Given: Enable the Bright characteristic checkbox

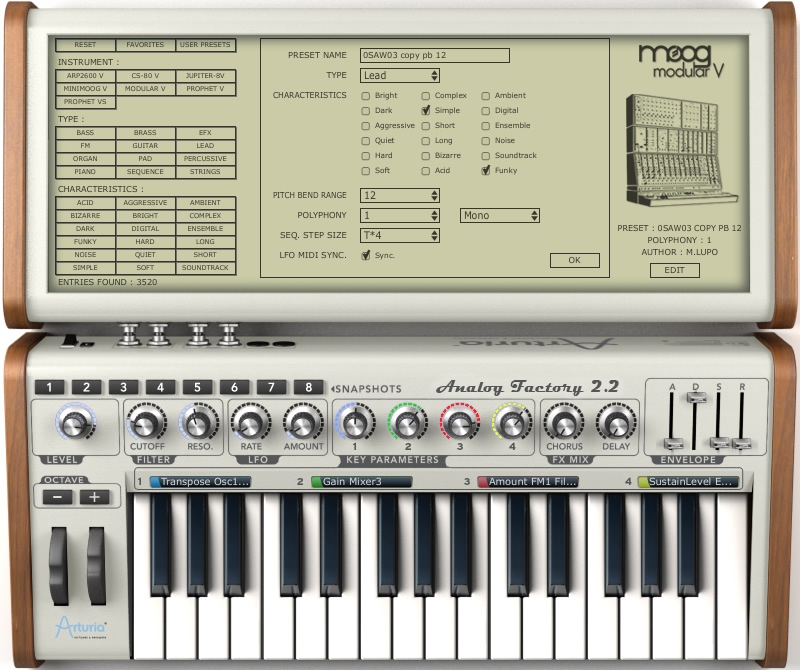Looking at the screenshot, I should click(365, 96).
